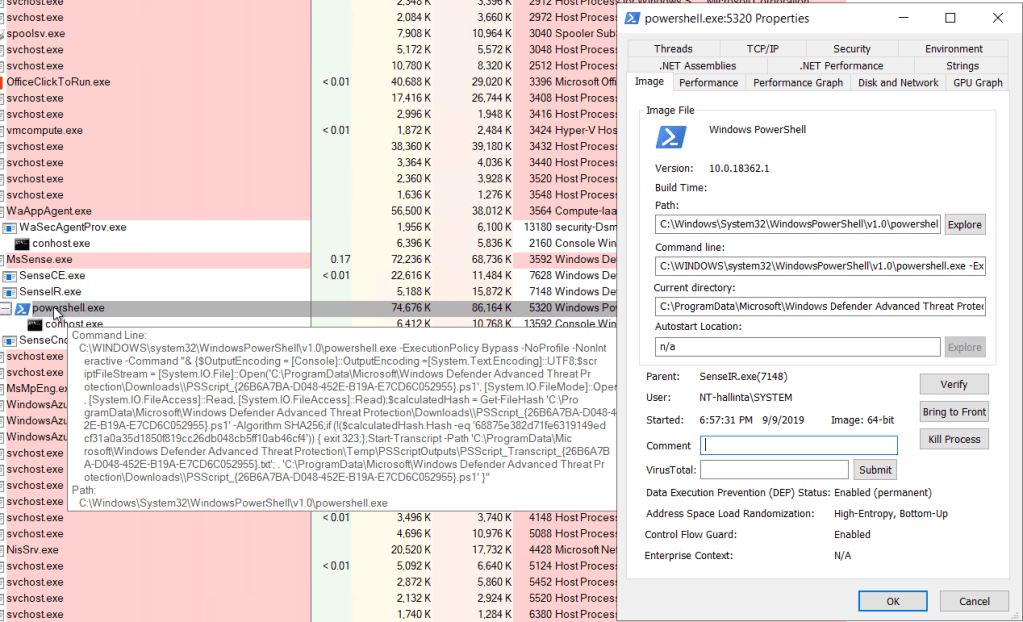Click conhost.exe console icon under WaSecAgentProv
1023x622 pixels.
point(22,243)
